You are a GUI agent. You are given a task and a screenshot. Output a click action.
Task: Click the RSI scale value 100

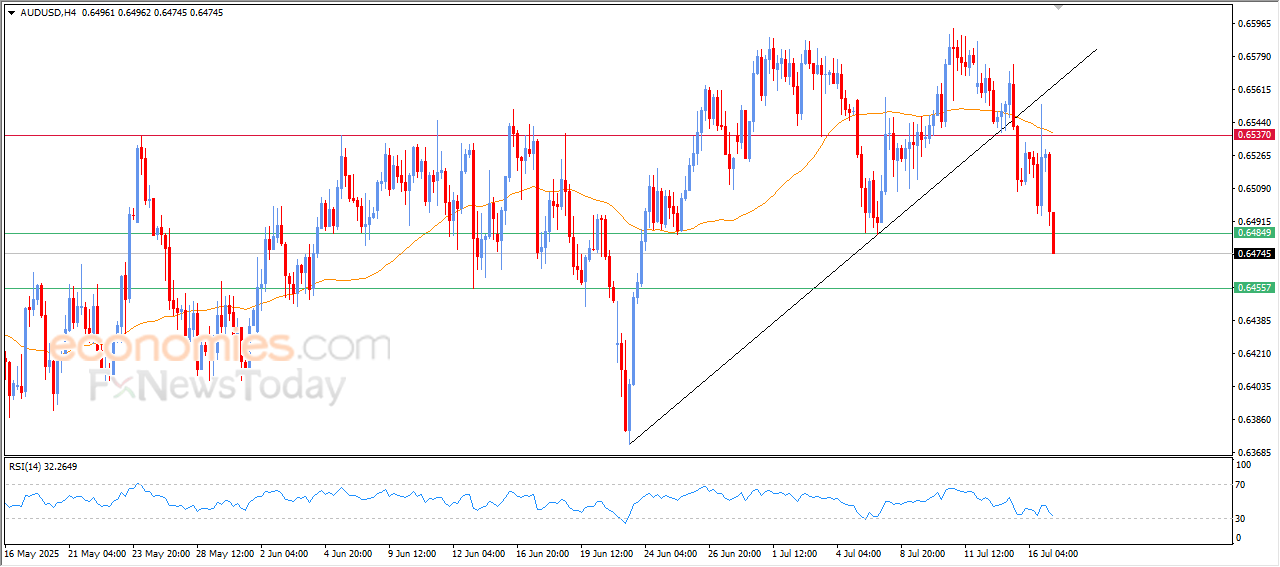point(1245,465)
